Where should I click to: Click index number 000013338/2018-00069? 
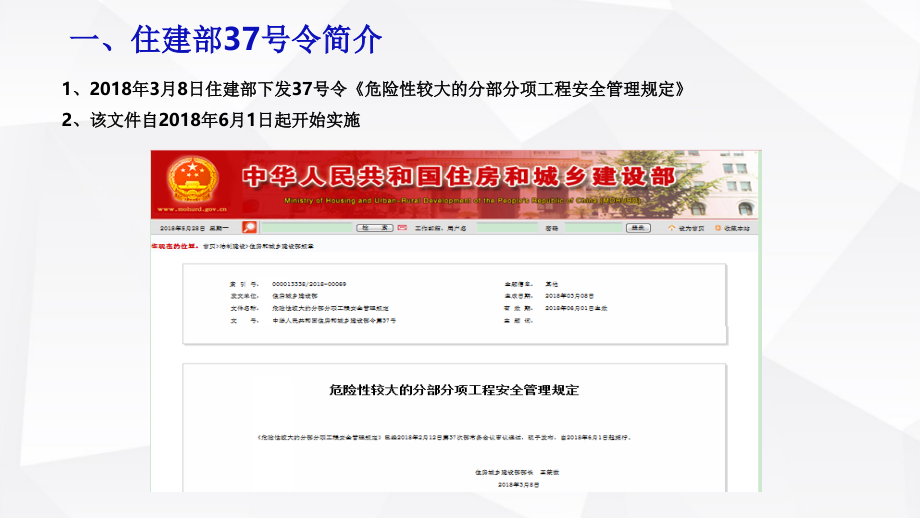309,284
